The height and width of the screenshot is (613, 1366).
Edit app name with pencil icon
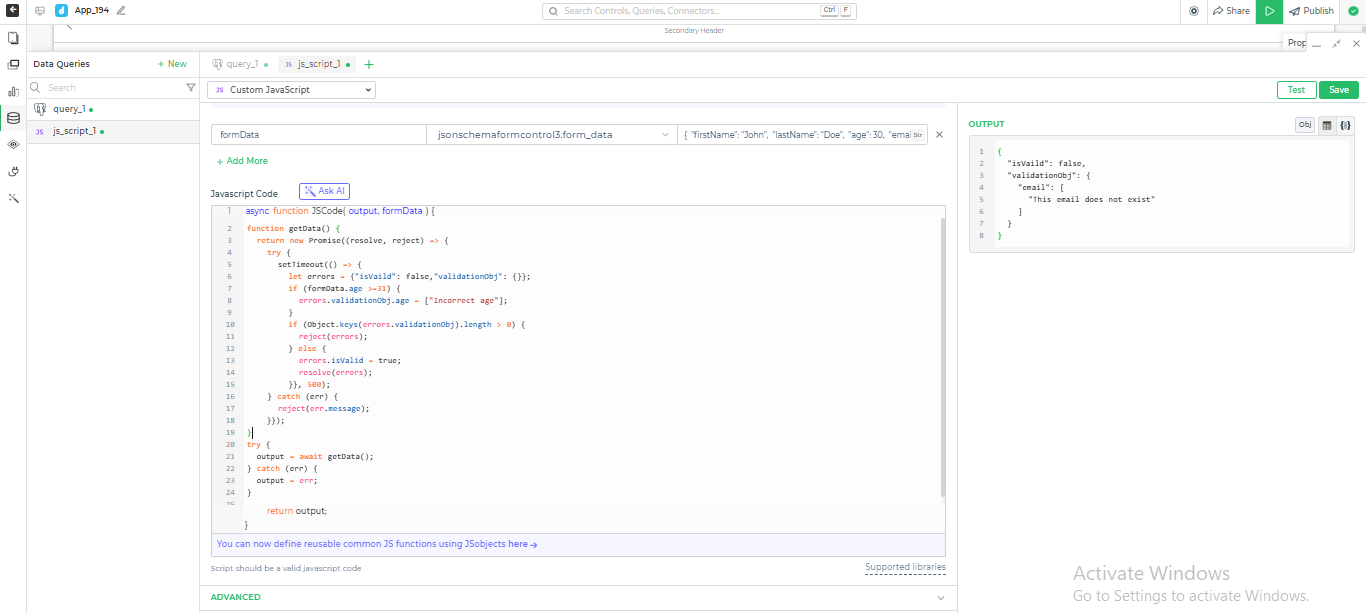coord(121,11)
